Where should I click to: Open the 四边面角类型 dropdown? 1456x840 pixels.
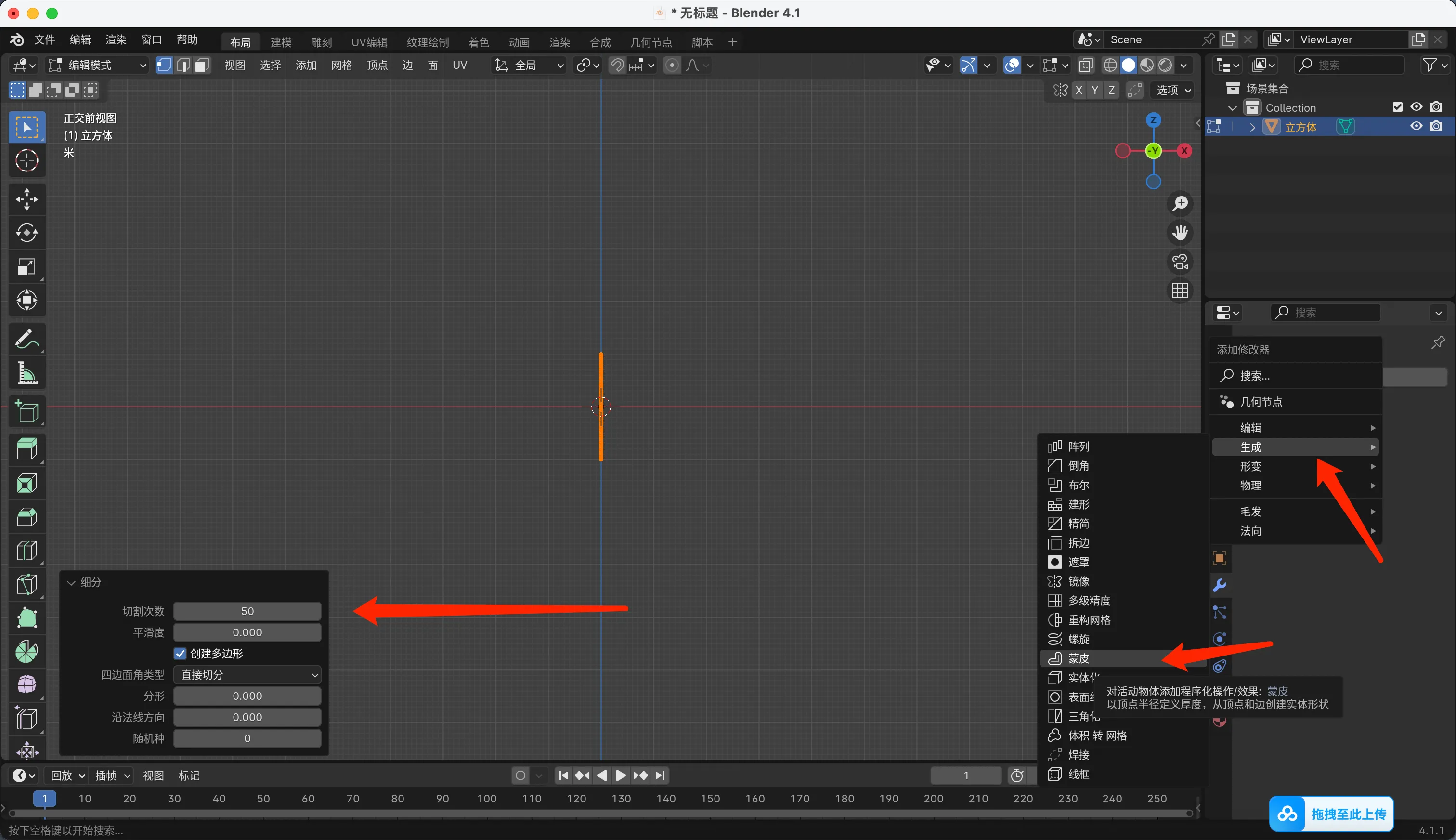[247, 674]
